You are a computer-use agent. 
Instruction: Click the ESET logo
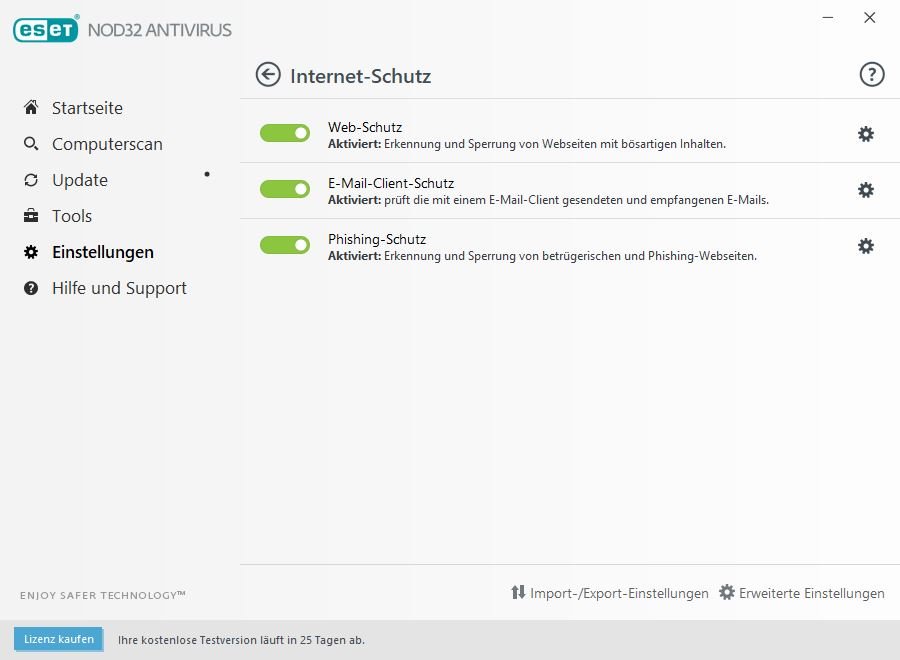coord(46,29)
